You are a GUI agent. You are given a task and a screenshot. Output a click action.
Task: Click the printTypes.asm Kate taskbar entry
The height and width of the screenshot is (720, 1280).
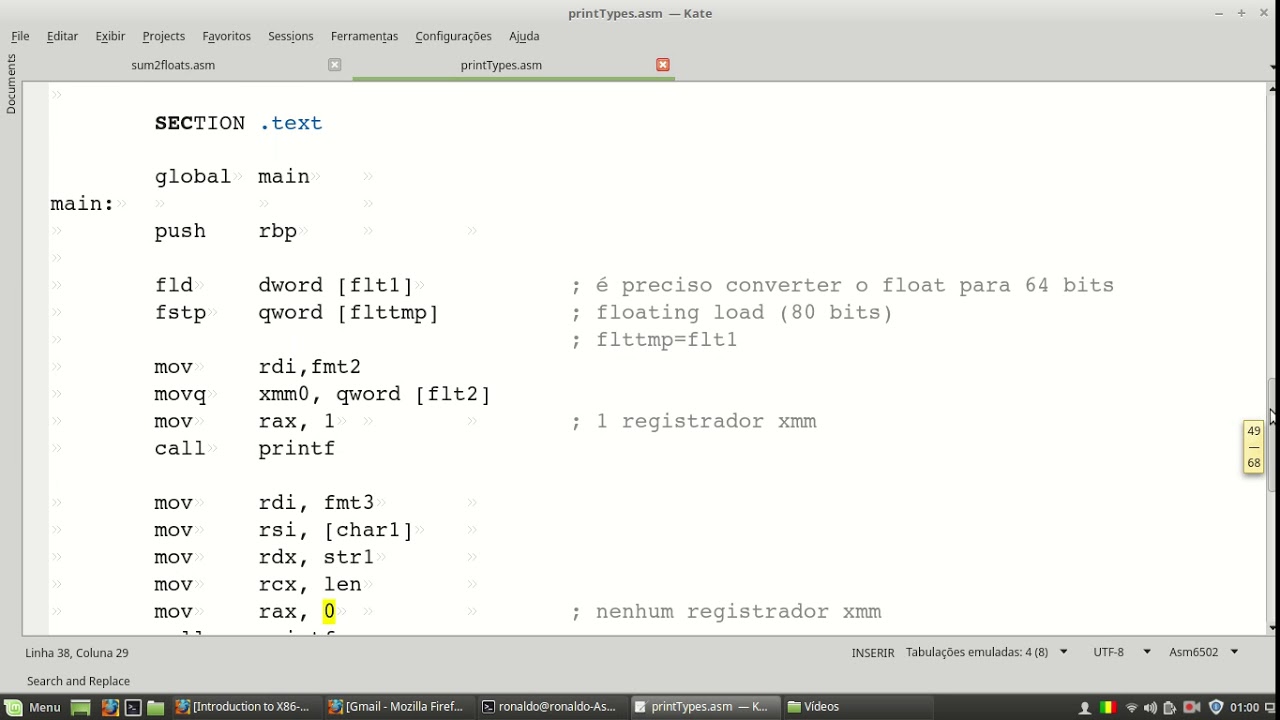coord(705,707)
